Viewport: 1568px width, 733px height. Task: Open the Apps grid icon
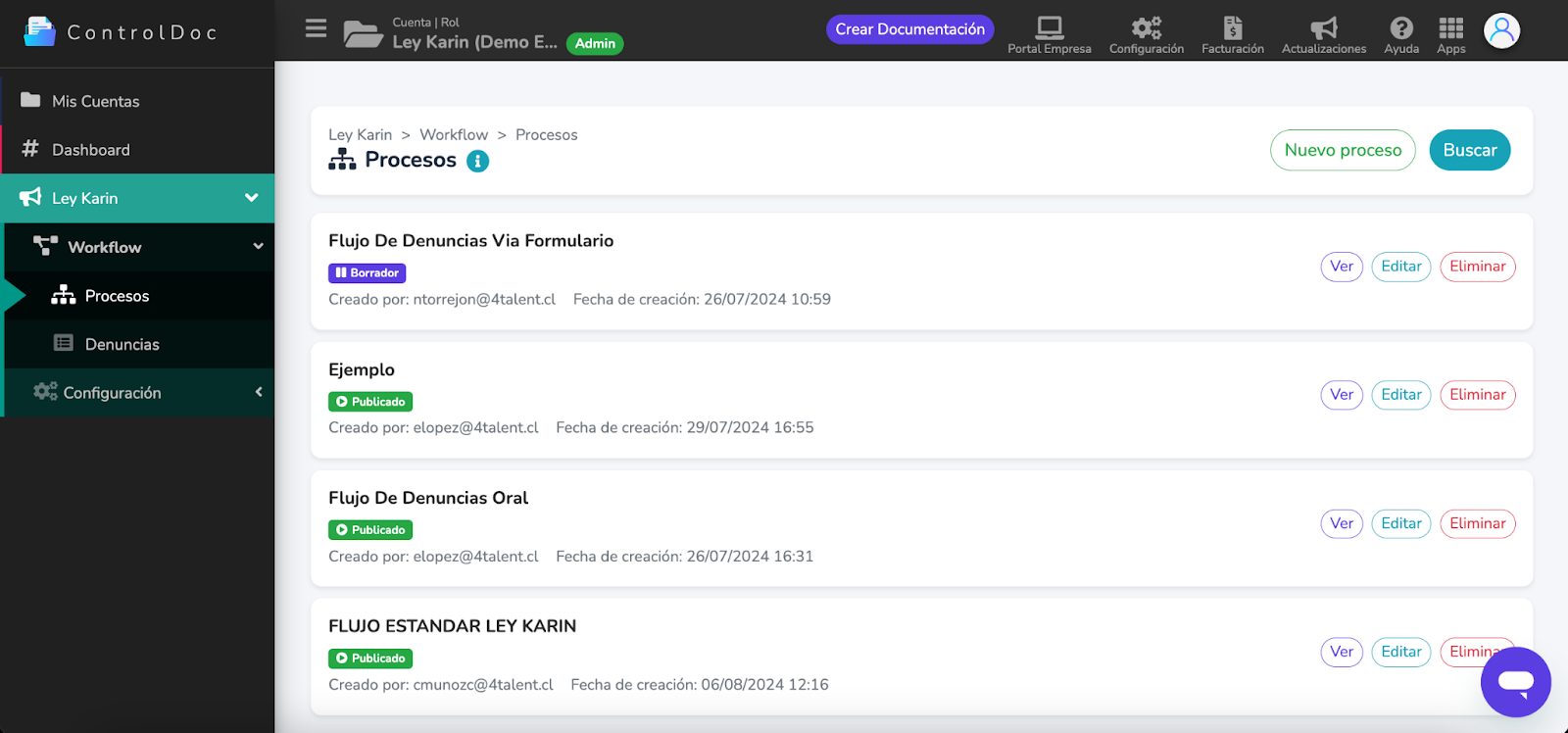point(1451,27)
